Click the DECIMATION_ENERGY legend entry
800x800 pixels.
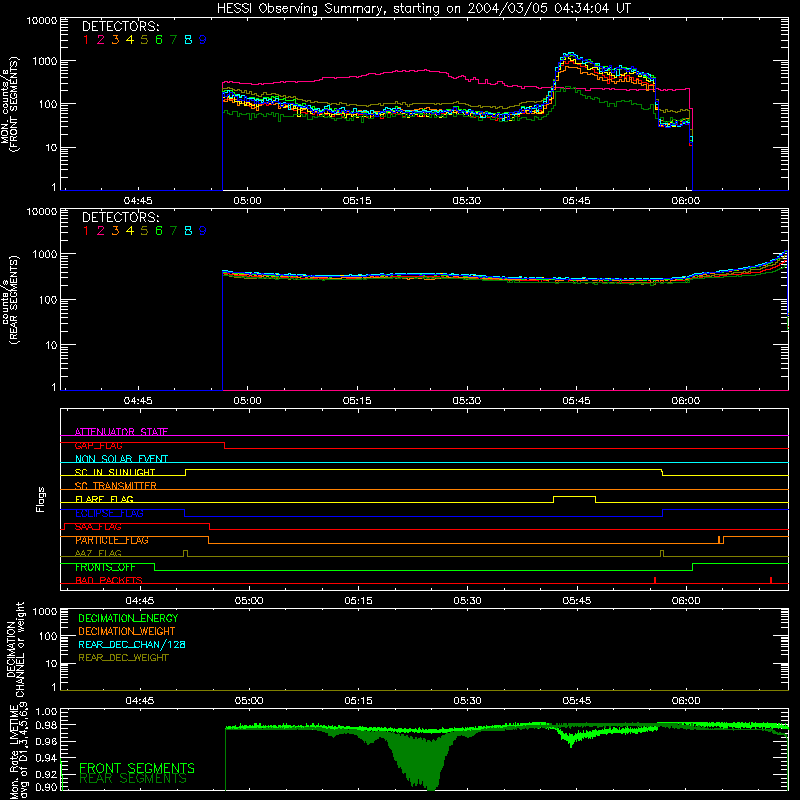128,618
